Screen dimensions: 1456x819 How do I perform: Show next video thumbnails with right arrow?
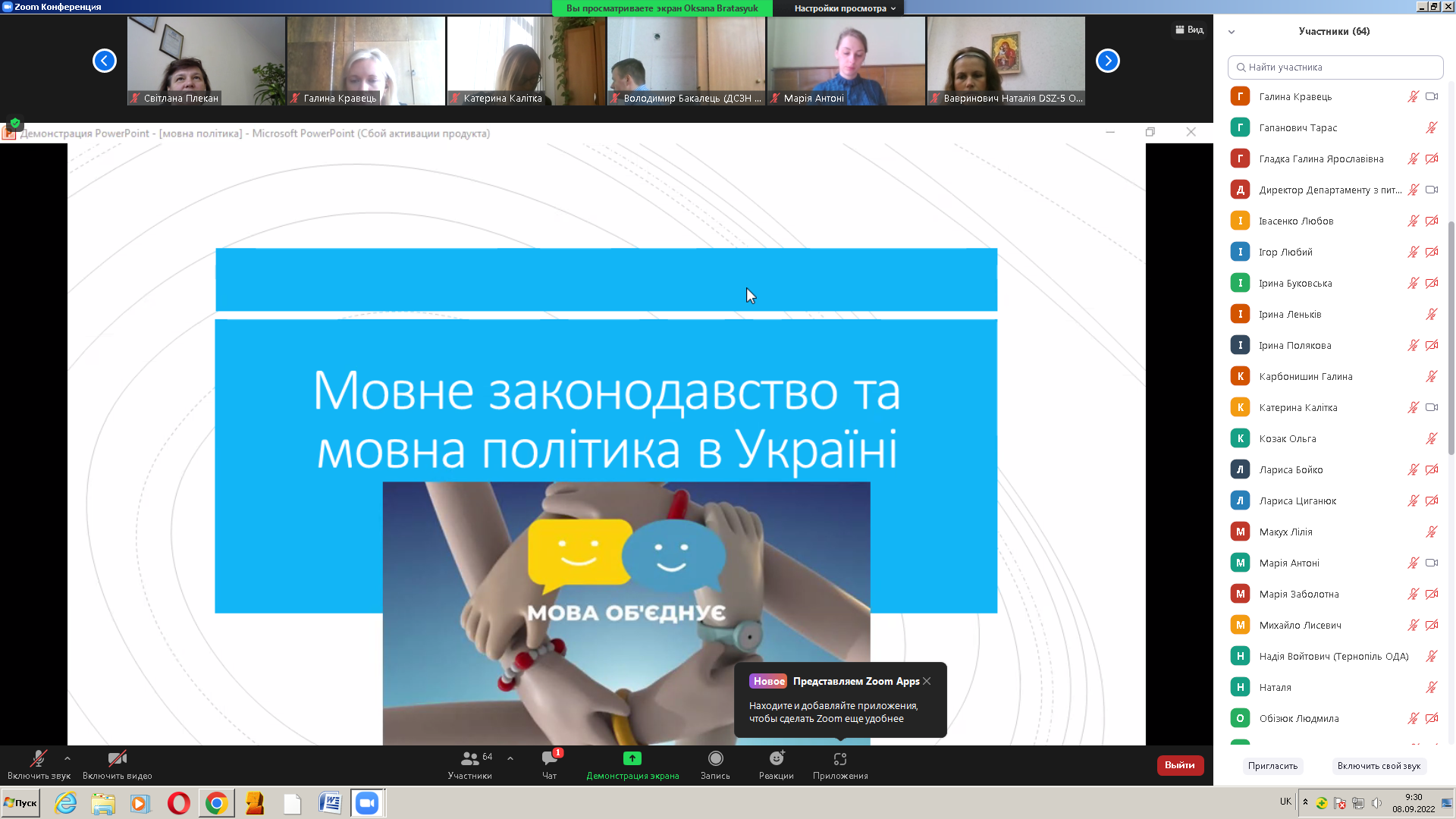click(1108, 61)
